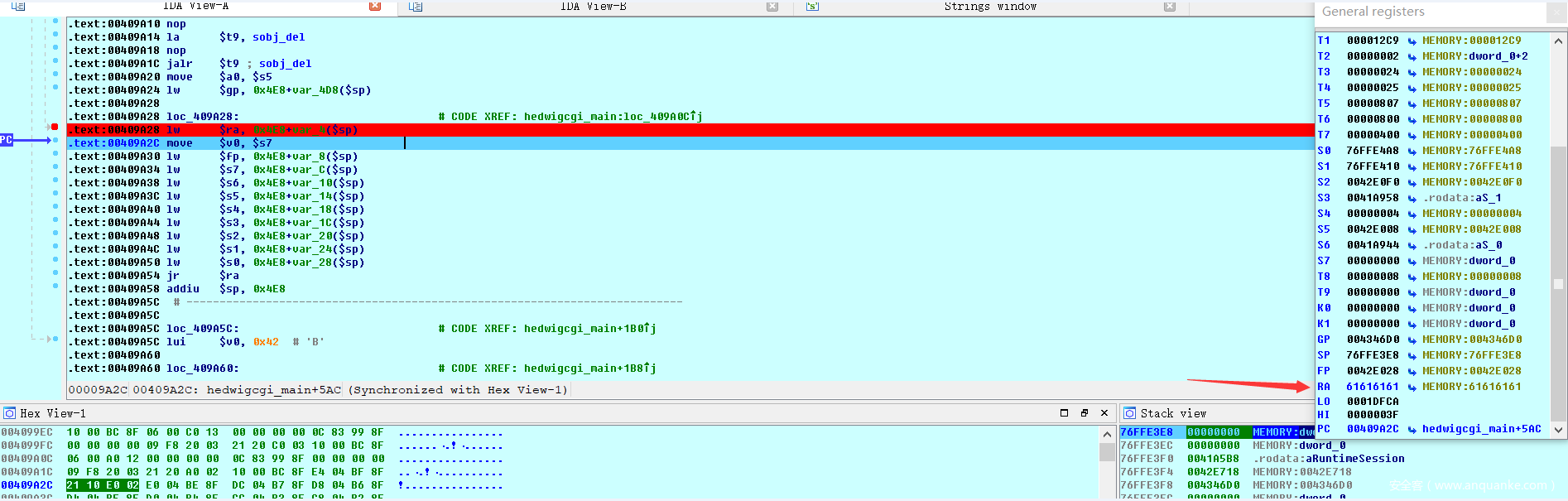Image resolution: width=1568 pixels, height=501 pixels.
Task: Select the PC register value 00409A2C
Action: 1373,429
